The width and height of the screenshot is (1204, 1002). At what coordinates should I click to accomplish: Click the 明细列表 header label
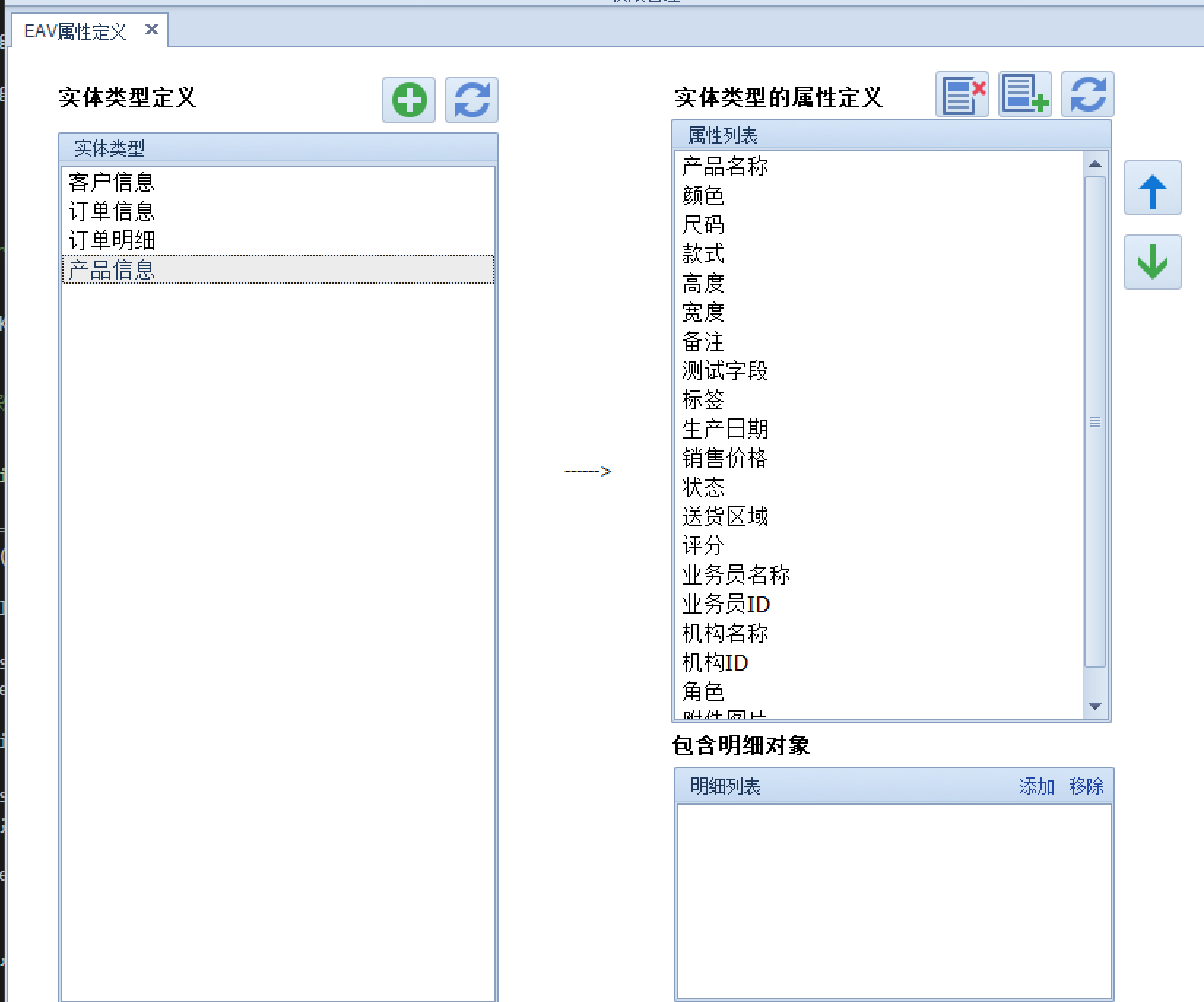pos(726,786)
